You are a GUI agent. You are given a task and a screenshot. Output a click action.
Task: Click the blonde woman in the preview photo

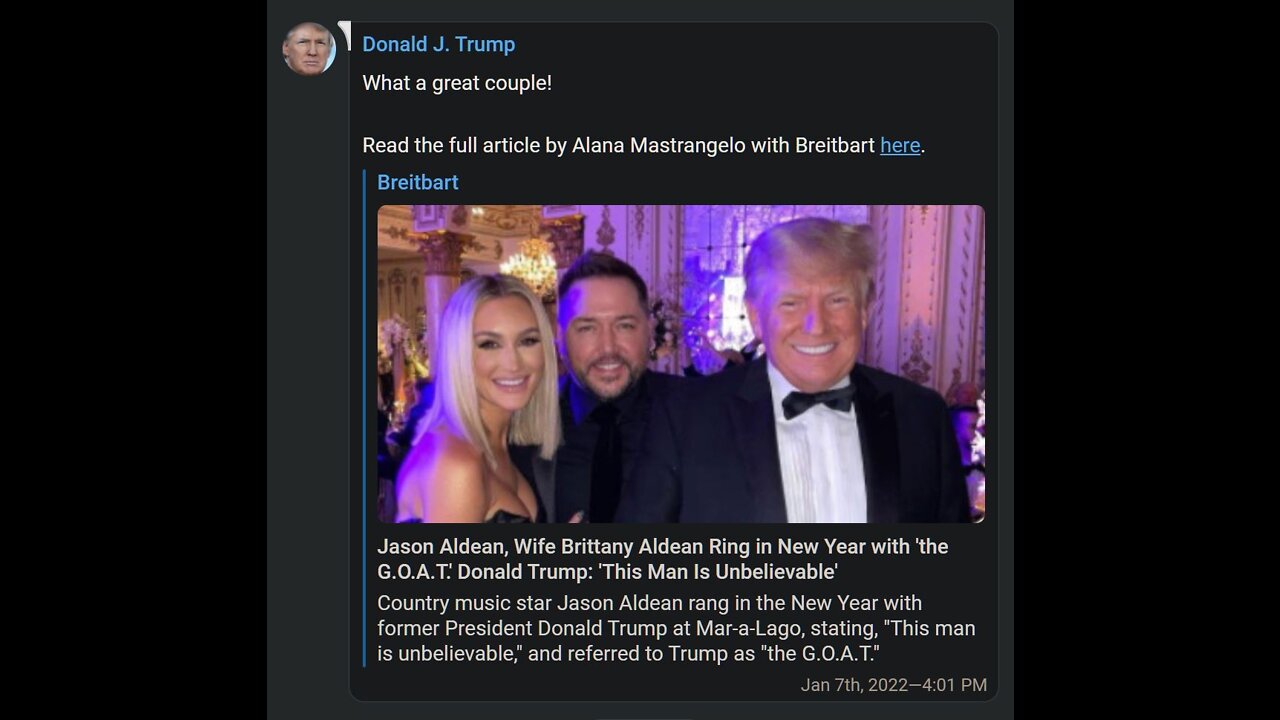pos(488,400)
